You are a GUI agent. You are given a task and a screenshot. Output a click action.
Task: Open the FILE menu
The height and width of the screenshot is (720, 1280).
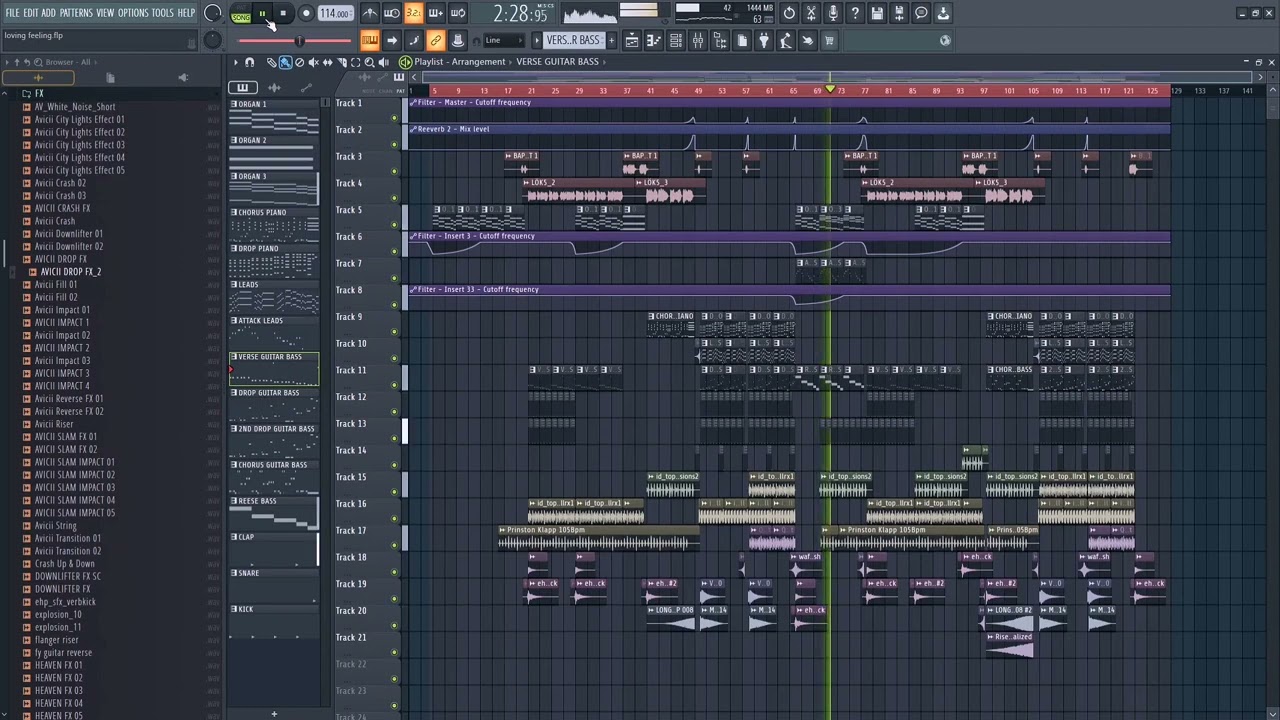[12, 13]
